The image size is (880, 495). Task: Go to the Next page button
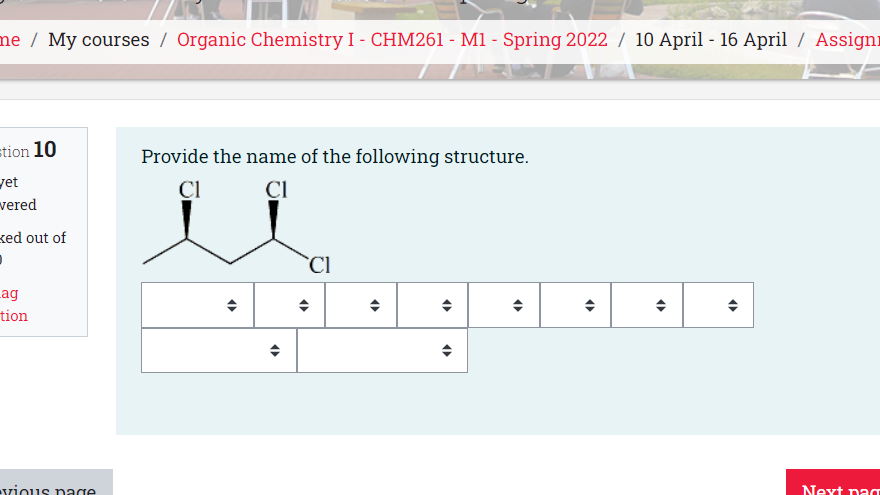point(833,483)
